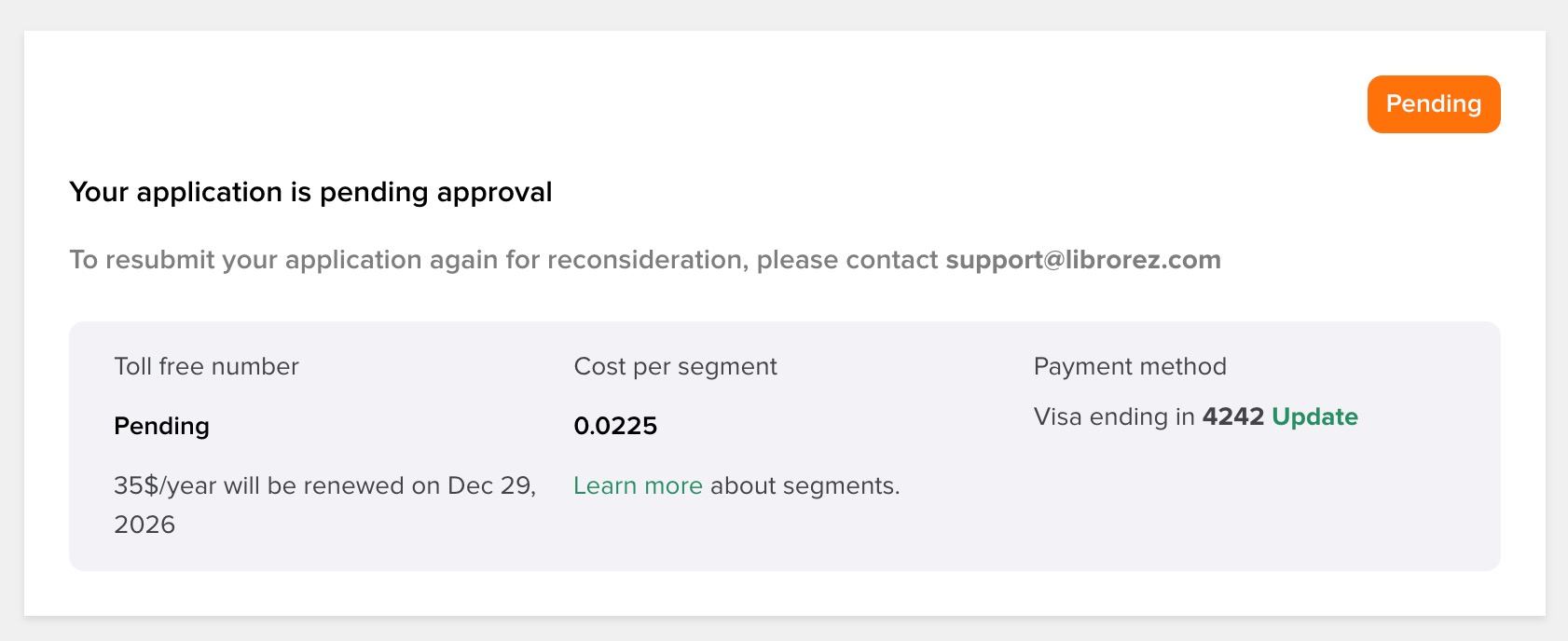This screenshot has width=1568, height=641.
Task: Click the word approval in the heading
Action: [494, 192]
